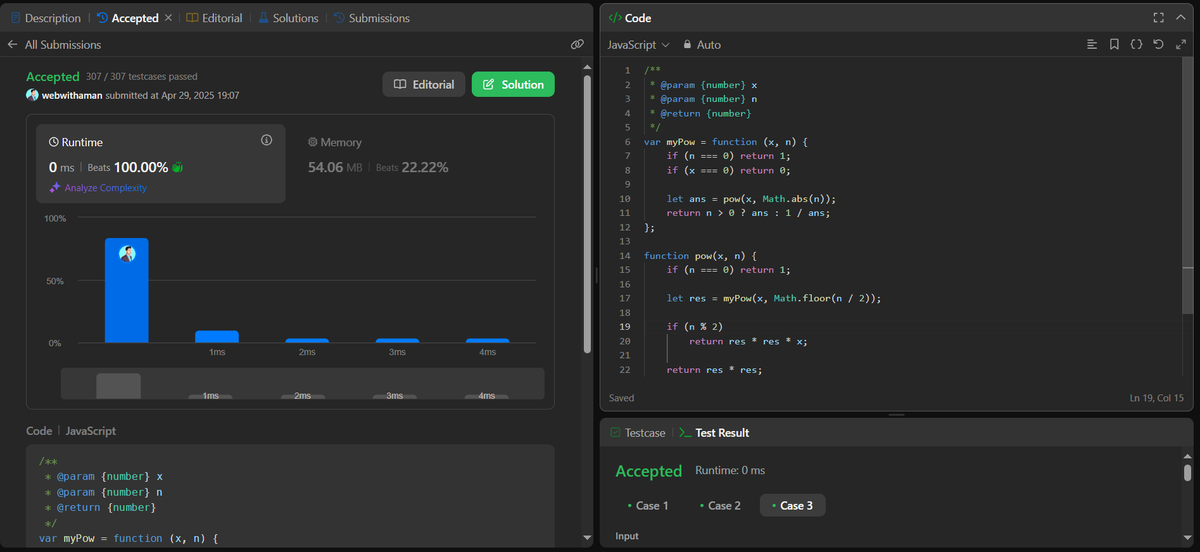Open the Solutions tab
Viewport: 1200px width, 552px height.
point(288,18)
